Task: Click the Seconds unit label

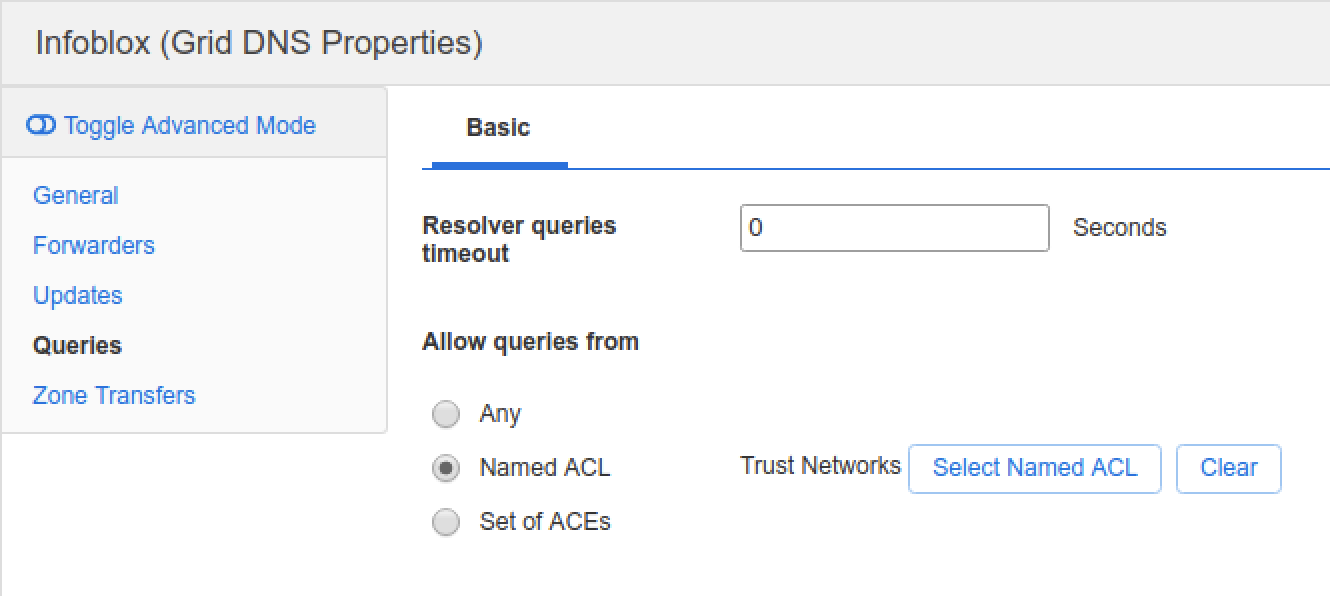Action: click(x=1119, y=228)
